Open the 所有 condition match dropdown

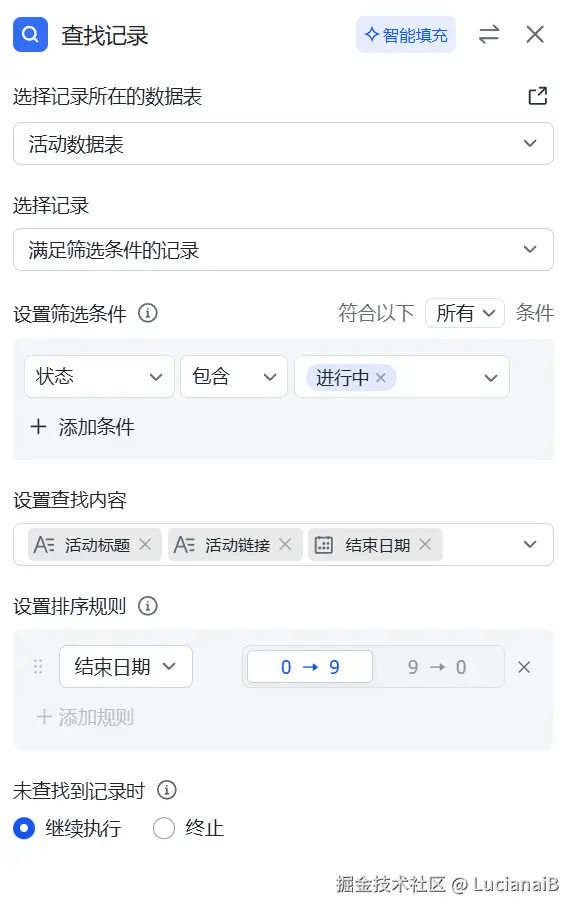coord(464,313)
